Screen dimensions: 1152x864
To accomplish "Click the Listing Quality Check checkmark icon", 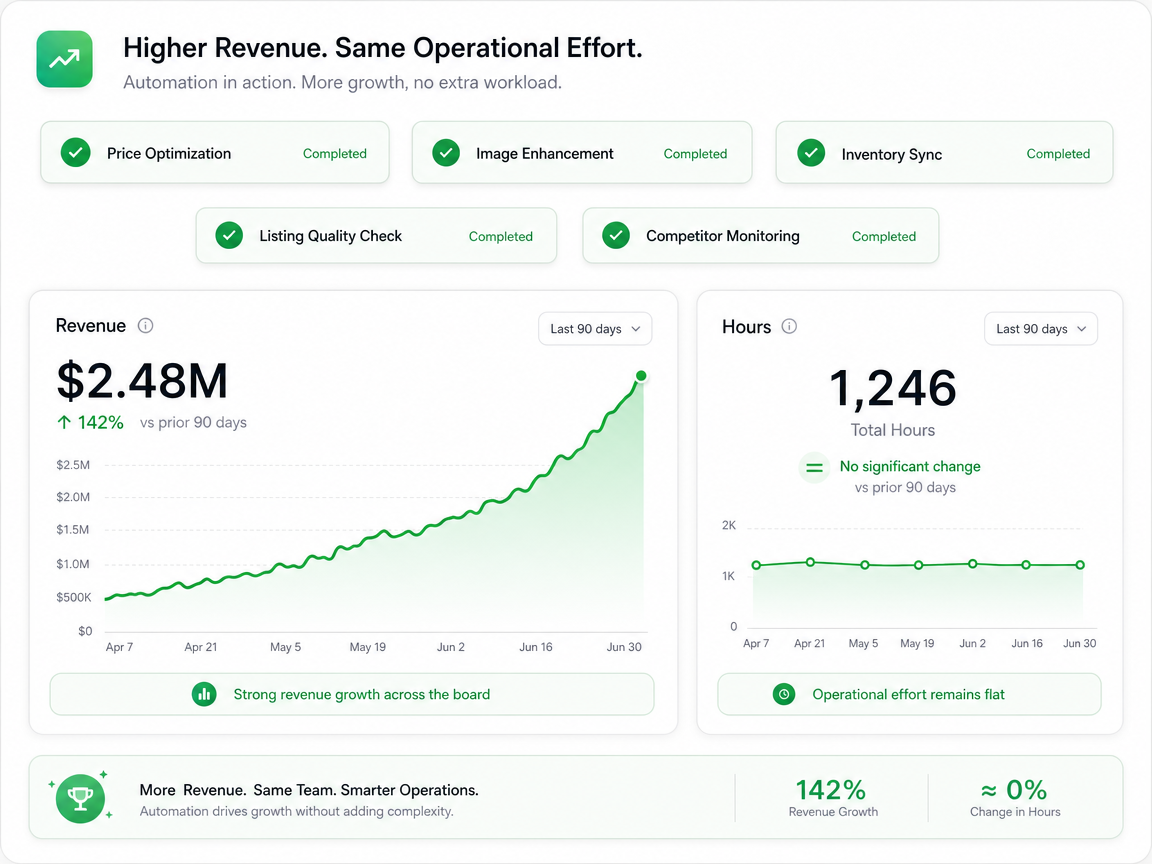I will [229, 236].
